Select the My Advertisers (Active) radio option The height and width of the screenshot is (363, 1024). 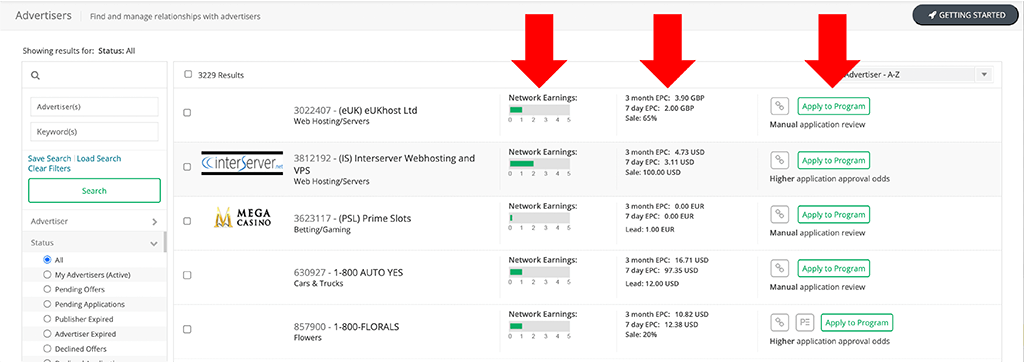pos(47,274)
